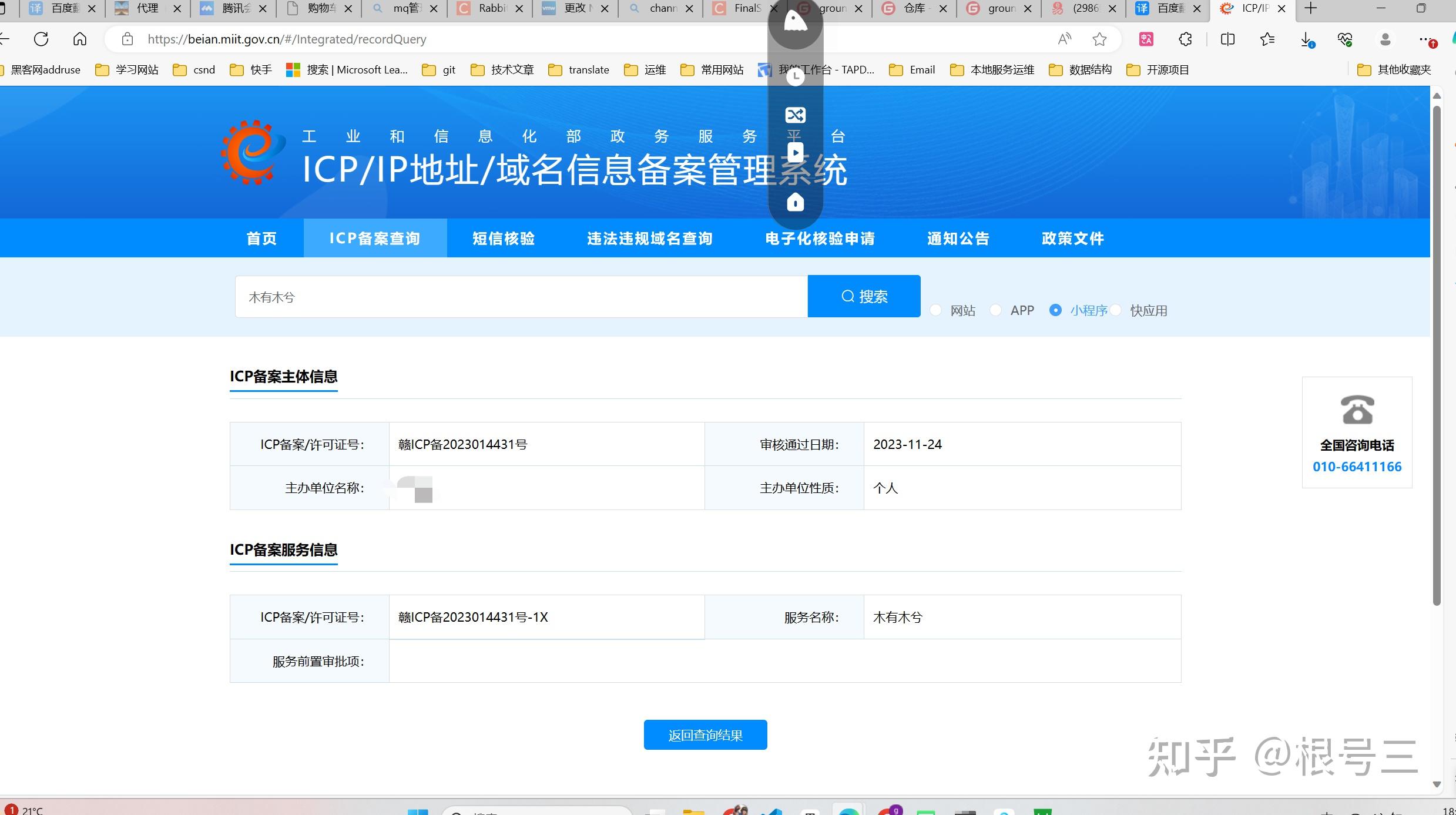
Task: Click the floating widget shuffle icon
Action: click(795, 115)
